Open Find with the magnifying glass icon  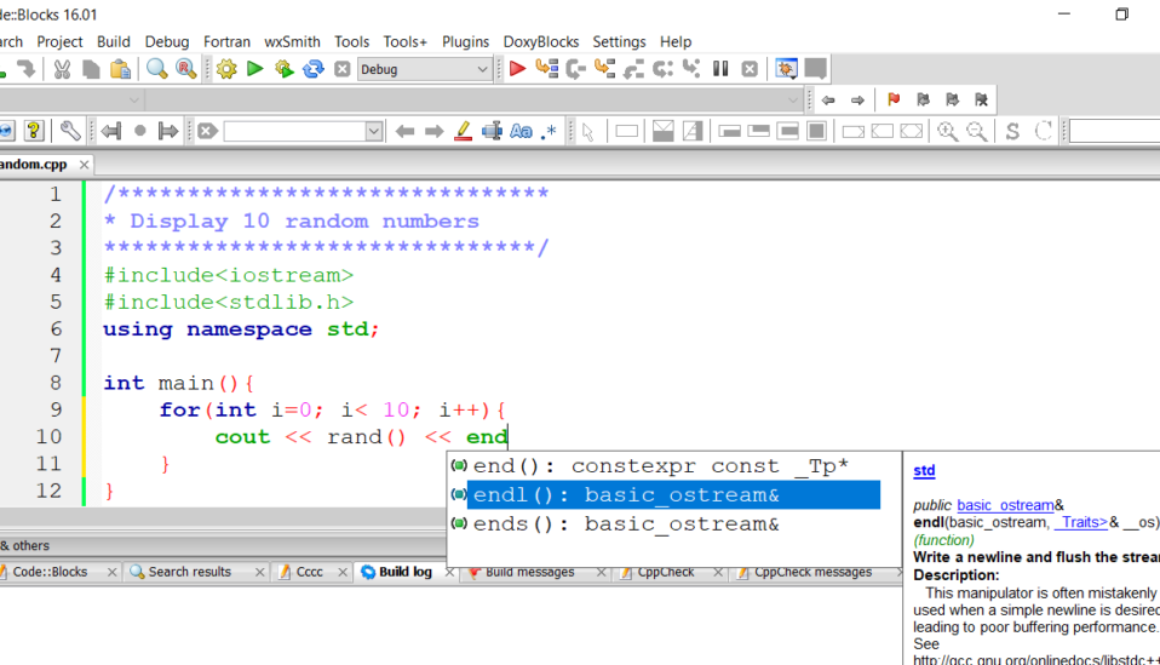click(157, 69)
